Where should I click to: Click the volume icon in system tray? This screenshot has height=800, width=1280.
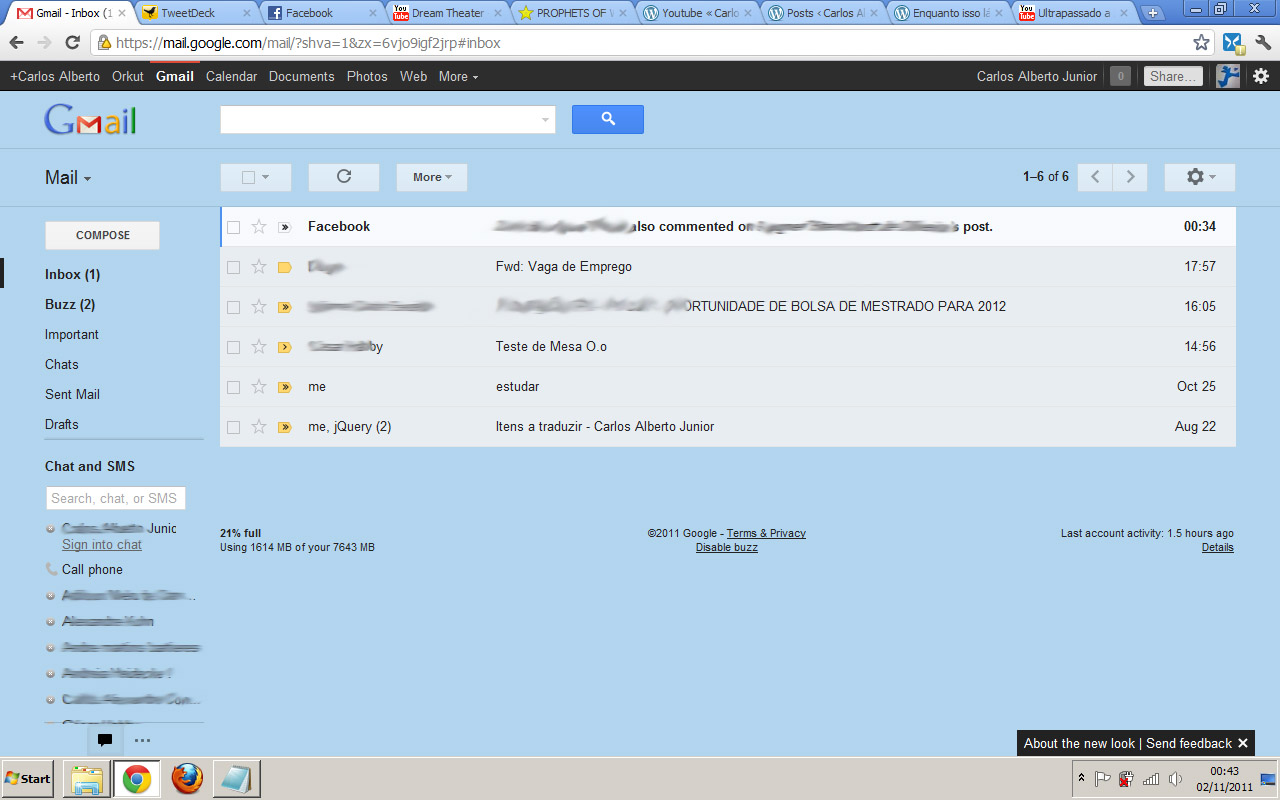(1175, 779)
